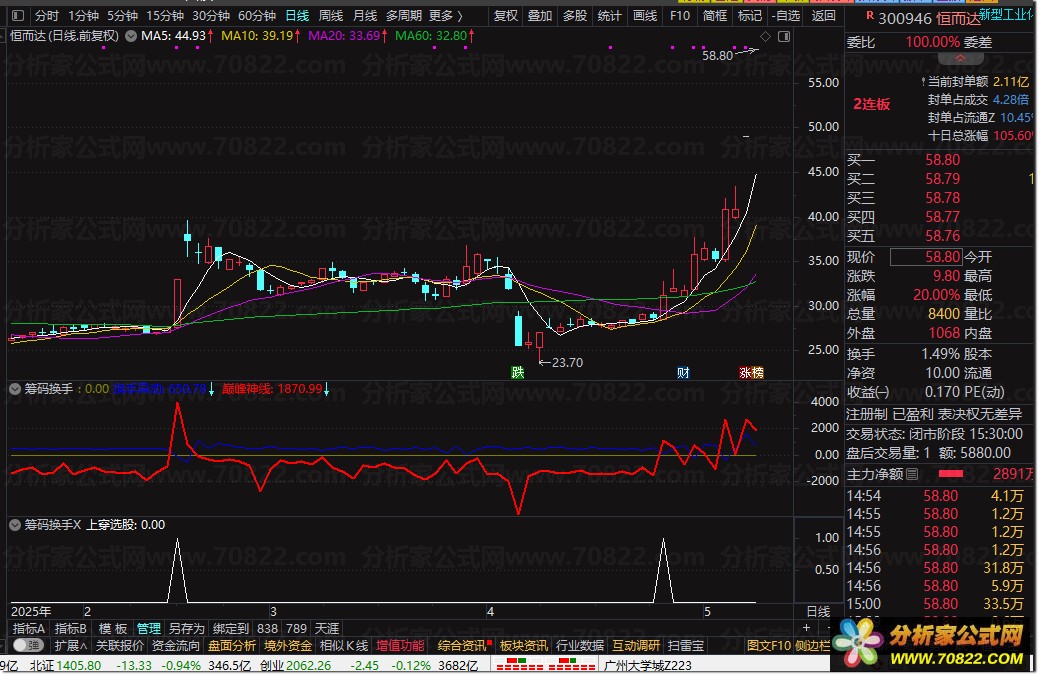The width and height of the screenshot is (1040, 675).
Task: Click the diamond icon at chart top-right
Action: (x=765, y=36)
